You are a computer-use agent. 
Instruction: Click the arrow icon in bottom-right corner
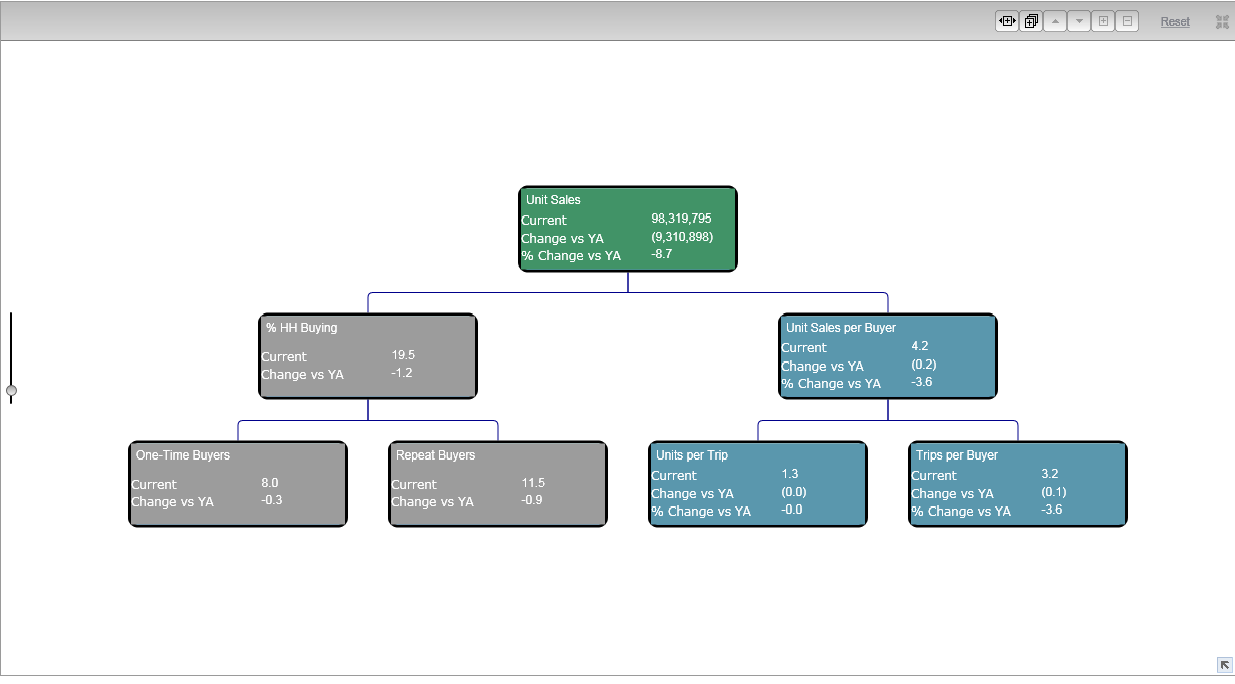[1224, 665]
